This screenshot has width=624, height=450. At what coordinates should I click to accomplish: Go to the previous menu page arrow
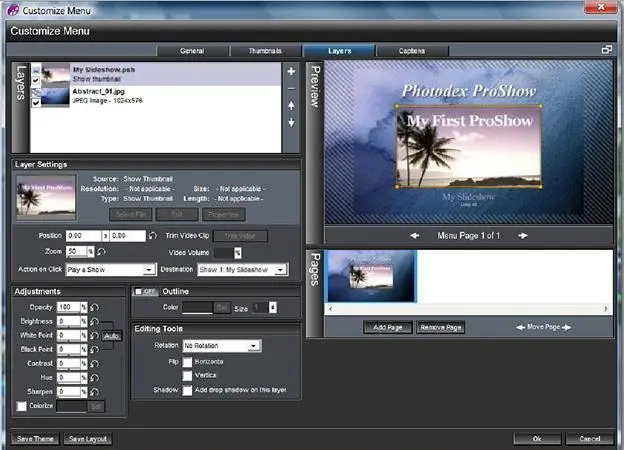[415, 236]
